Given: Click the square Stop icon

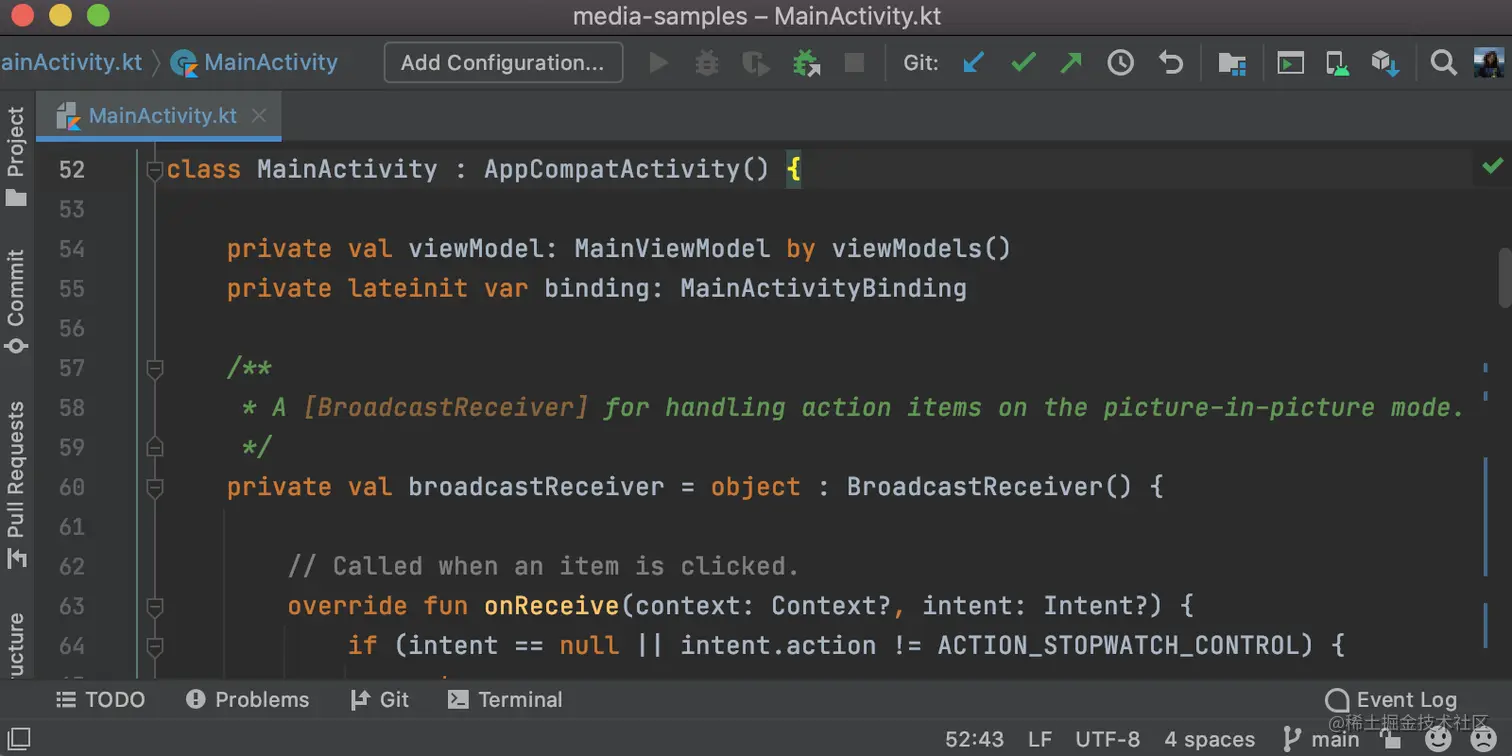Looking at the screenshot, I should tap(854, 63).
